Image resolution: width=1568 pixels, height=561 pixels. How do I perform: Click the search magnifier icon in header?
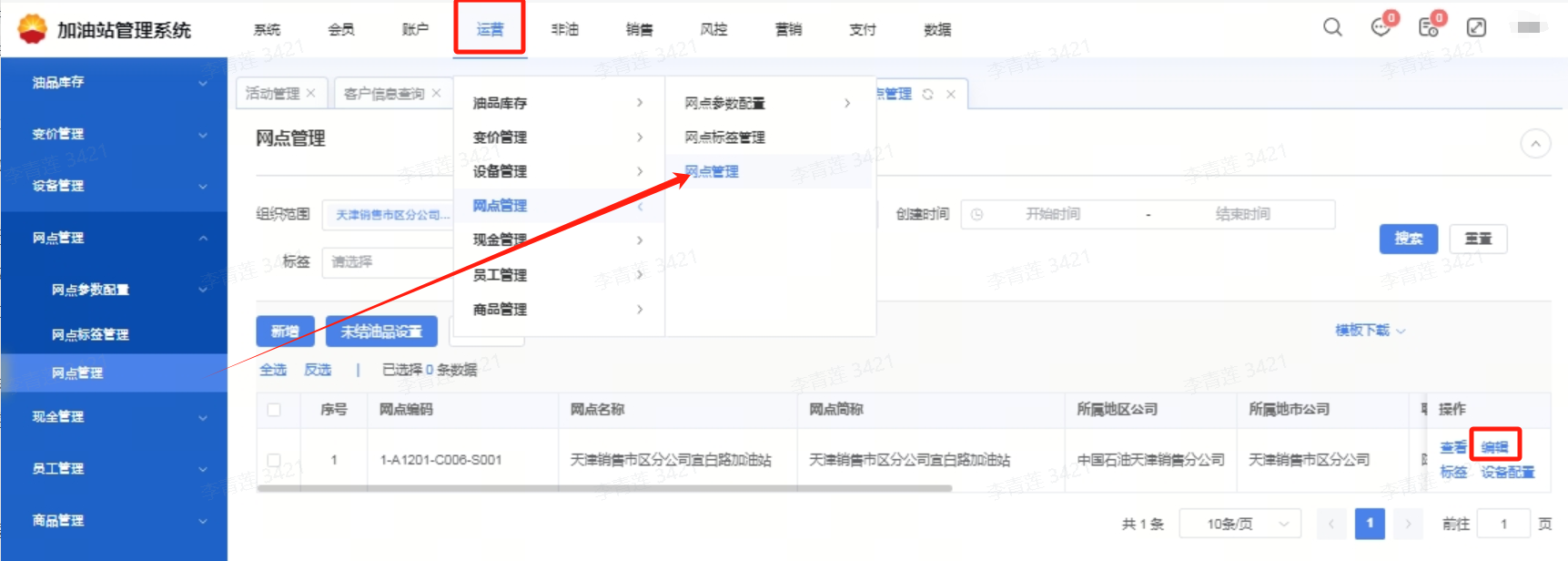click(x=1332, y=27)
